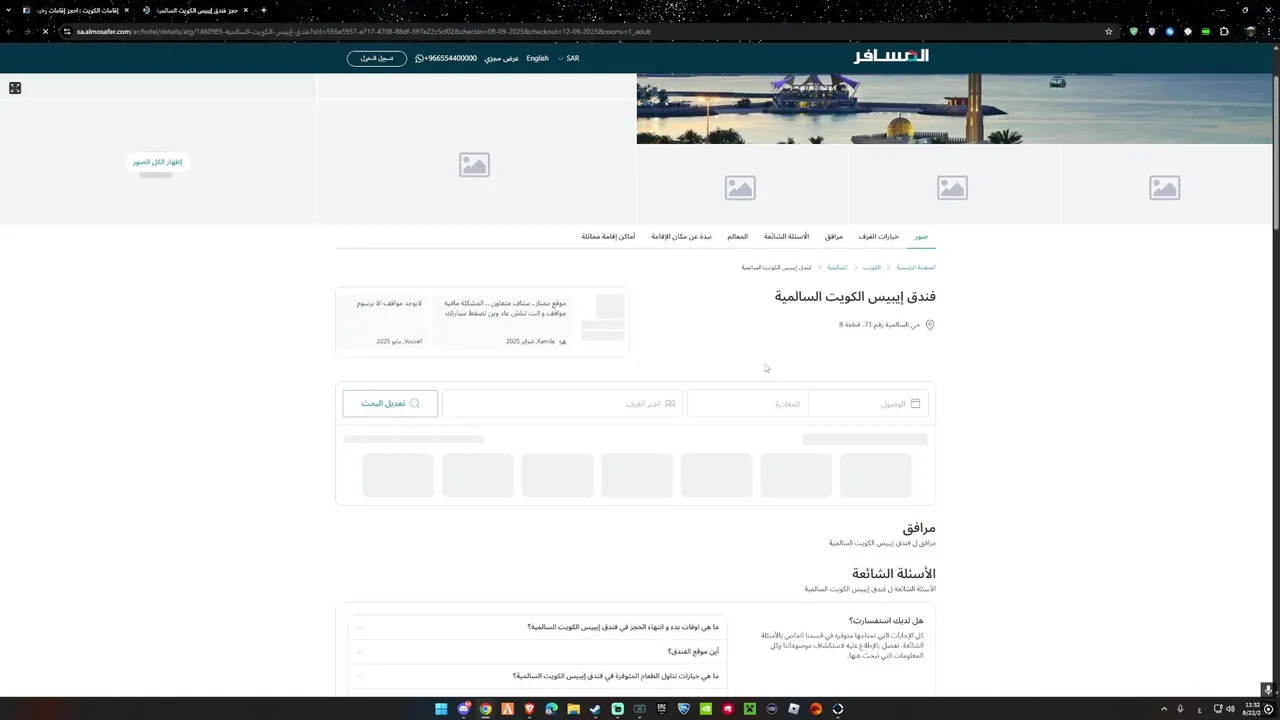Open the photo gallery fullscreen icon

pyautogui.click(x=15, y=88)
